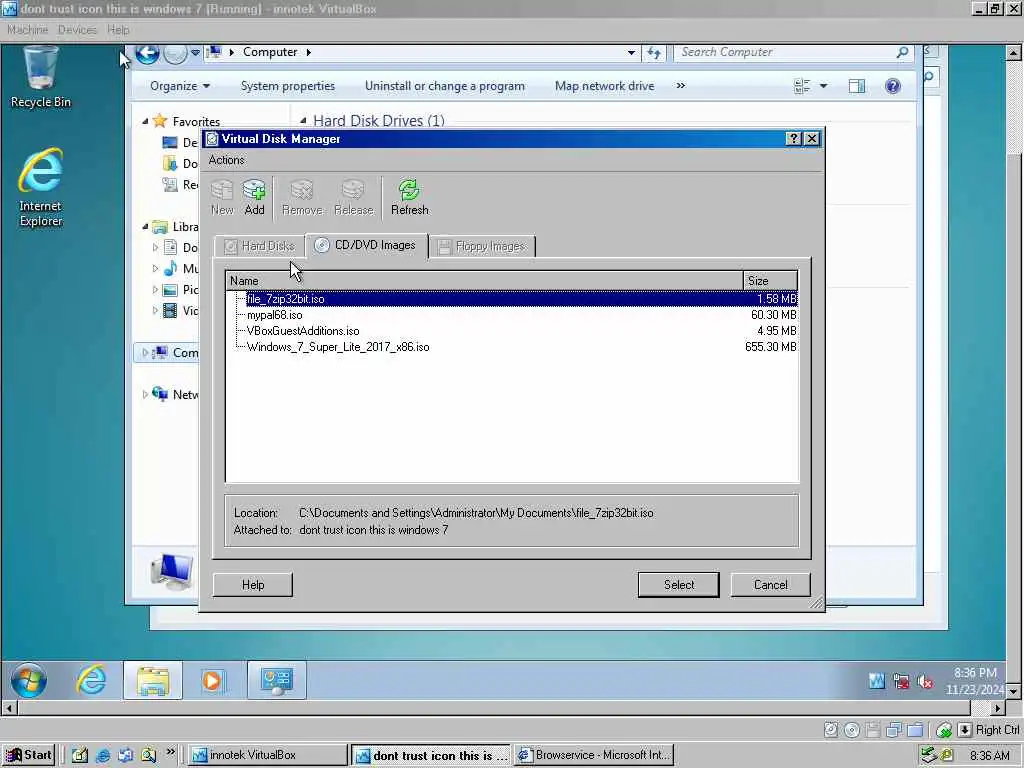Viewport: 1024px width, 768px height.
Task: Open Internet Explorer desktop icon
Action: [x=40, y=188]
